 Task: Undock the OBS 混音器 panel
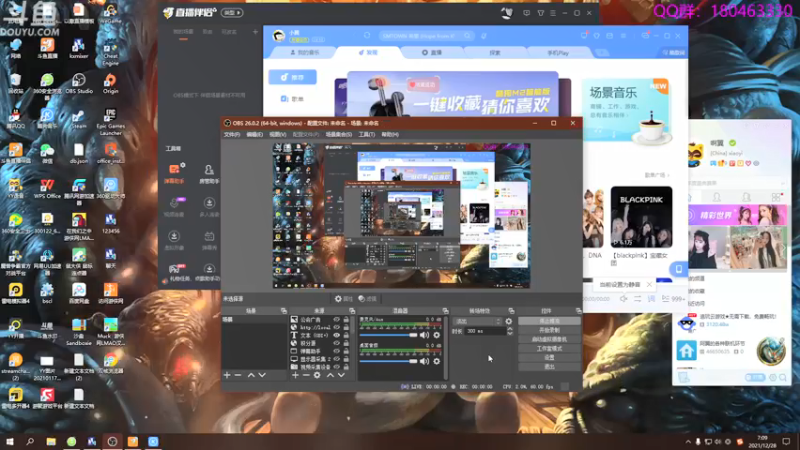tap(445, 311)
